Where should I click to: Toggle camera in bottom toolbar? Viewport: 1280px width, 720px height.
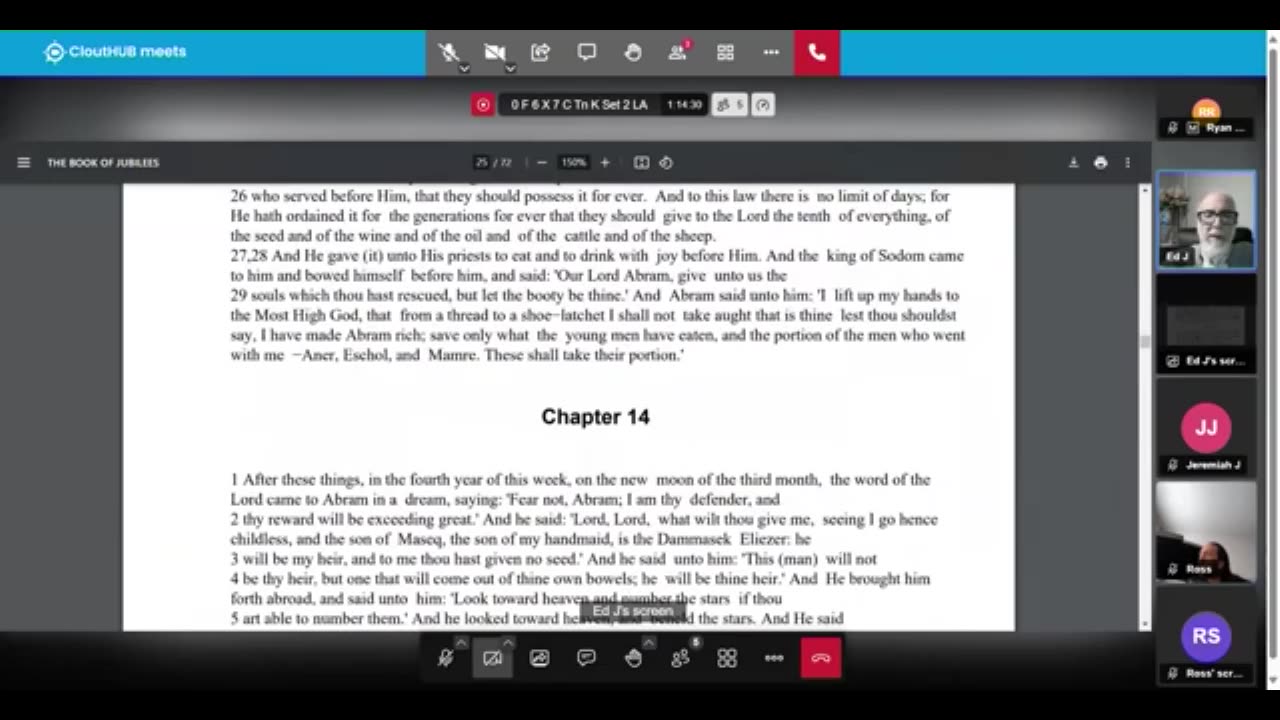(492, 658)
